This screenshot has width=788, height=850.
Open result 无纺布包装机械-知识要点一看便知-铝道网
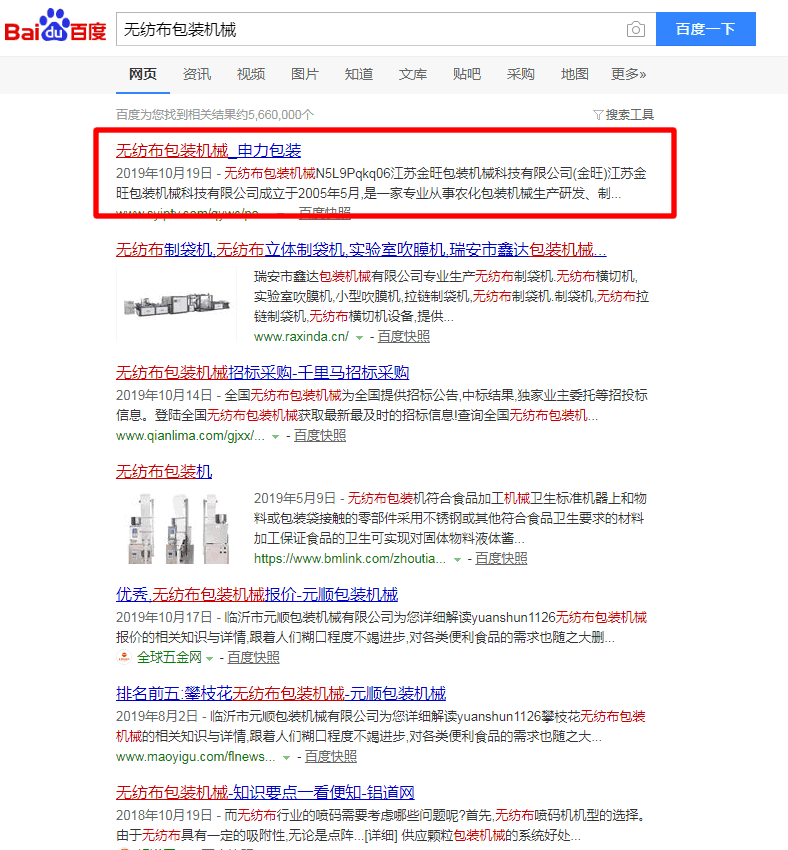(x=265, y=793)
